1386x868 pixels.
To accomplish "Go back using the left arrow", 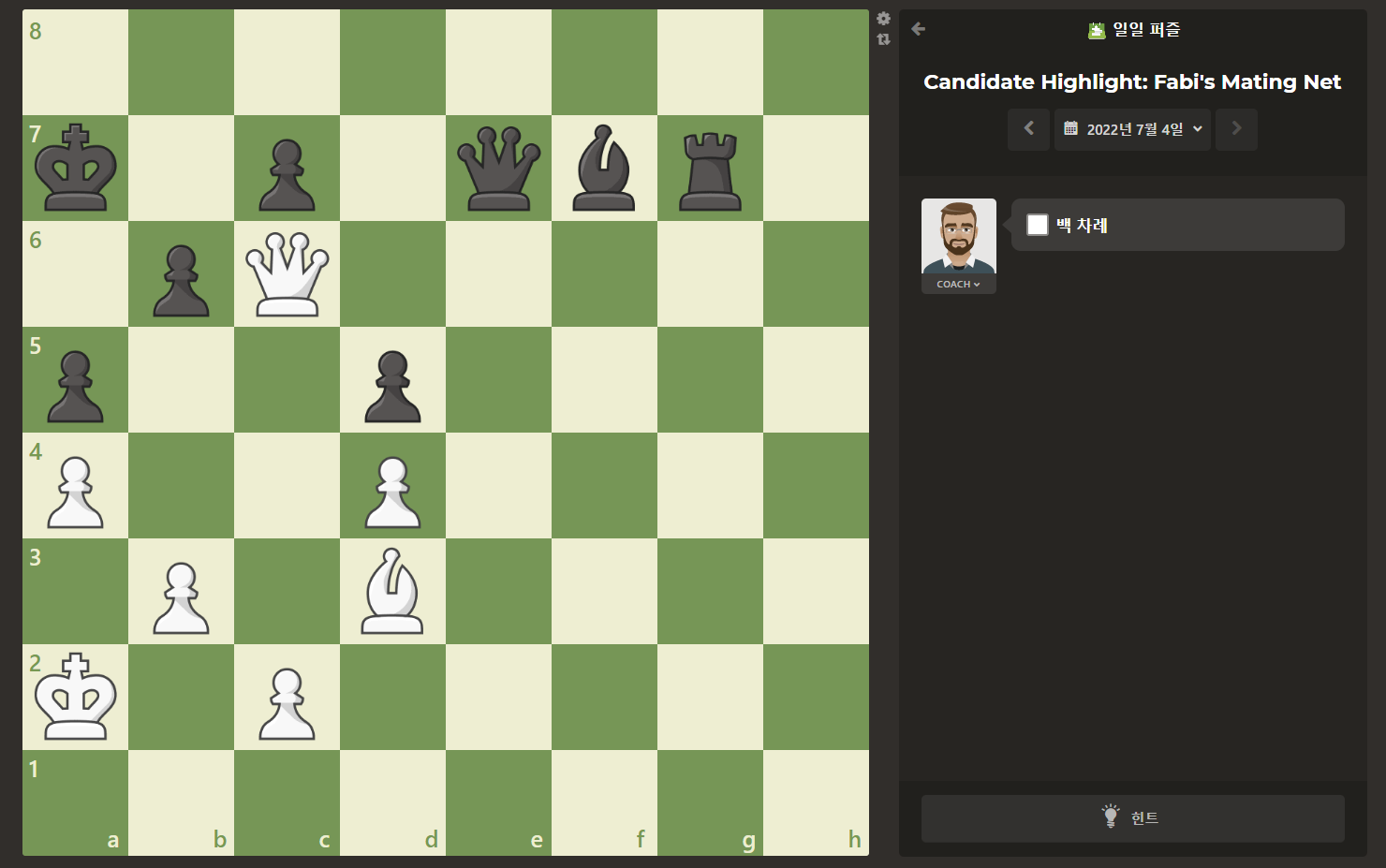I will (919, 29).
